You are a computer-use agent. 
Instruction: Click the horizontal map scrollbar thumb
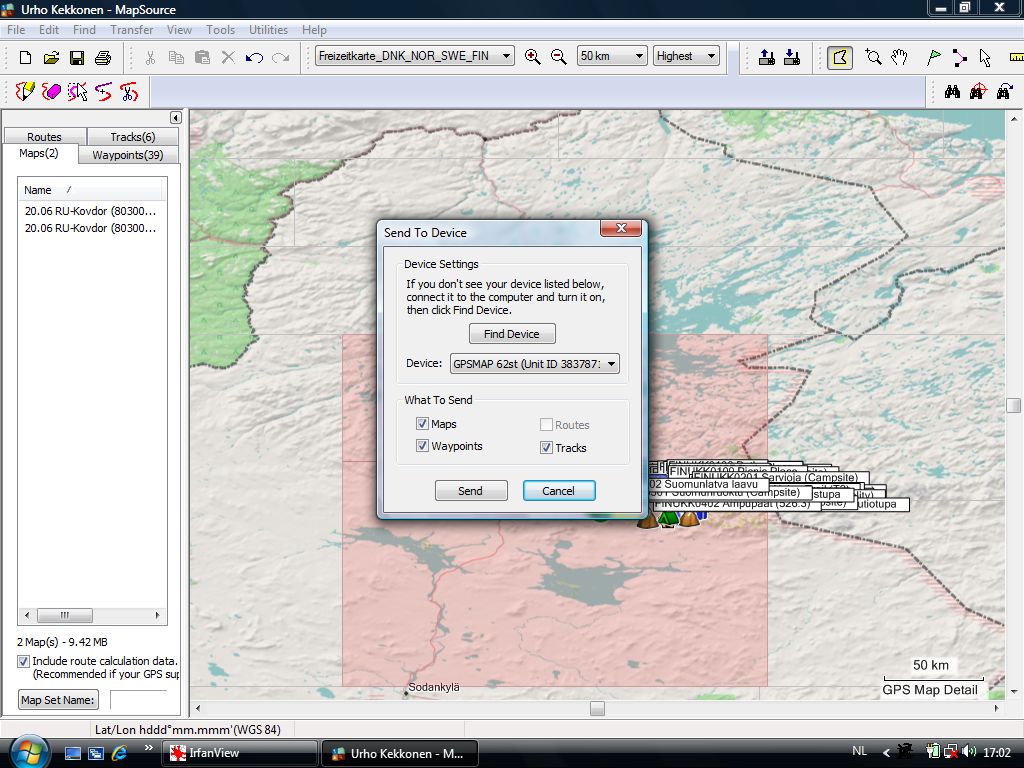click(x=597, y=708)
